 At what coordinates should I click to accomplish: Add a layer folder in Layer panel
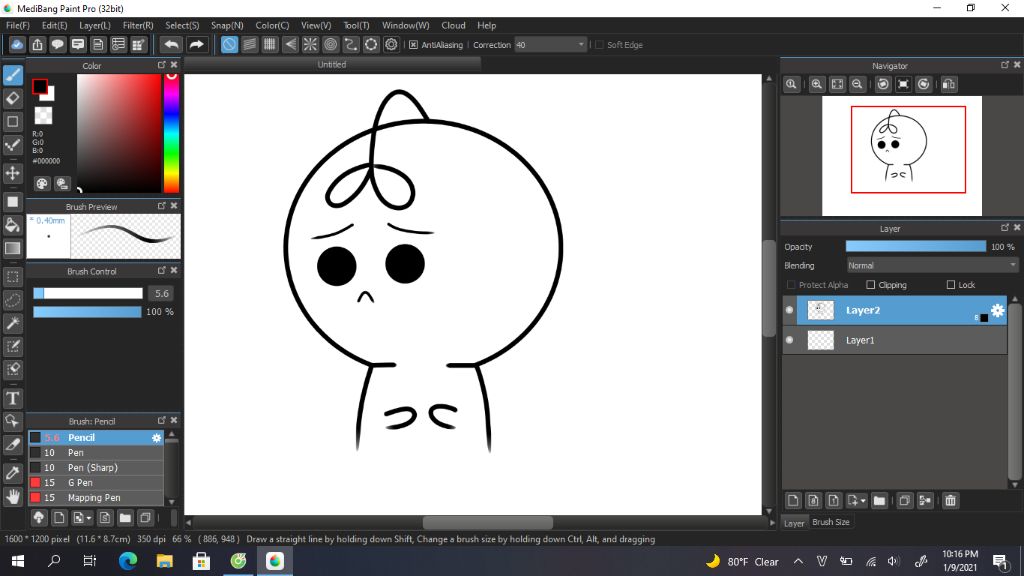[879, 500]
